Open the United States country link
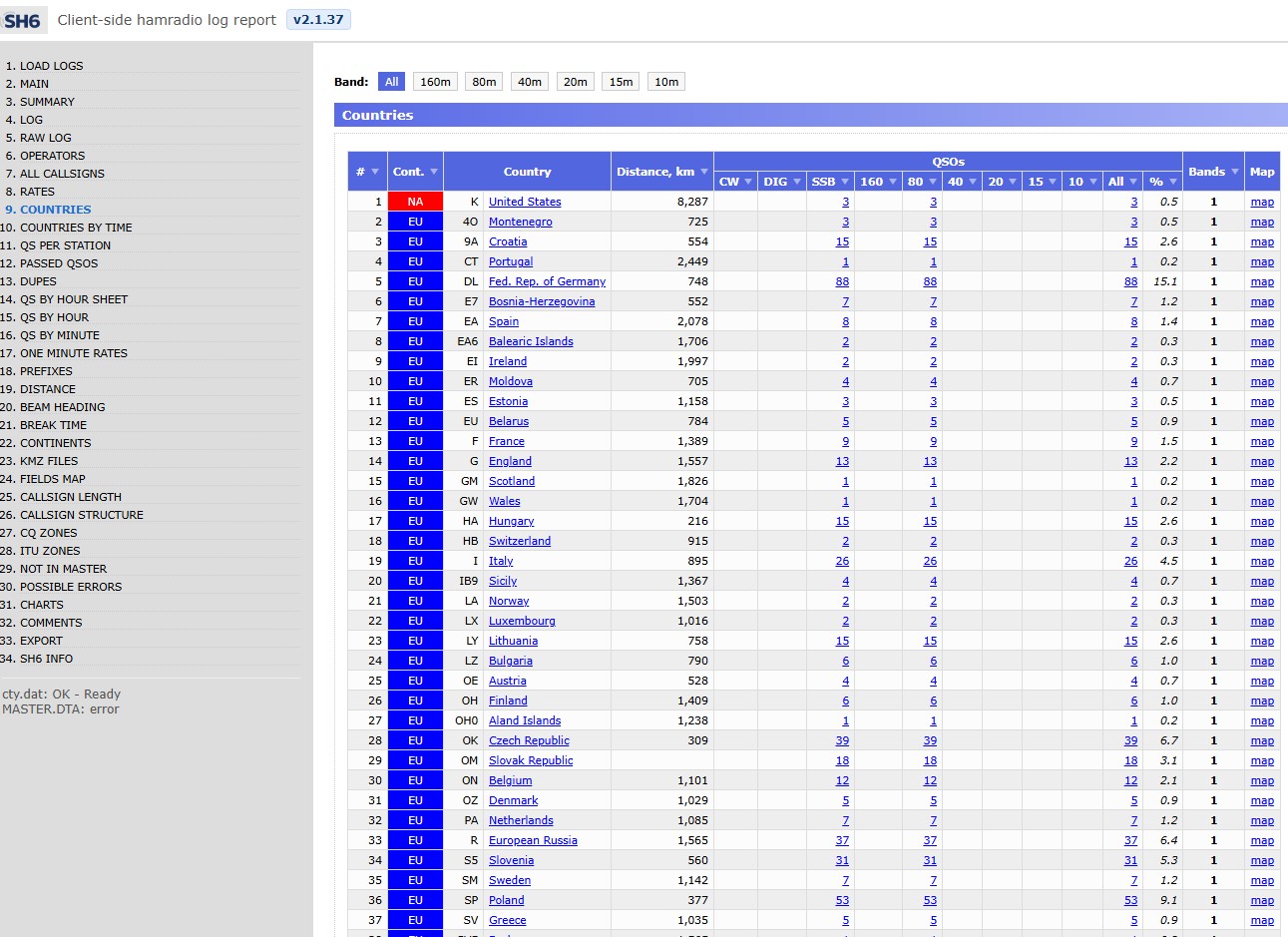Screen dimensions: 1288x937 coord(525,202)
